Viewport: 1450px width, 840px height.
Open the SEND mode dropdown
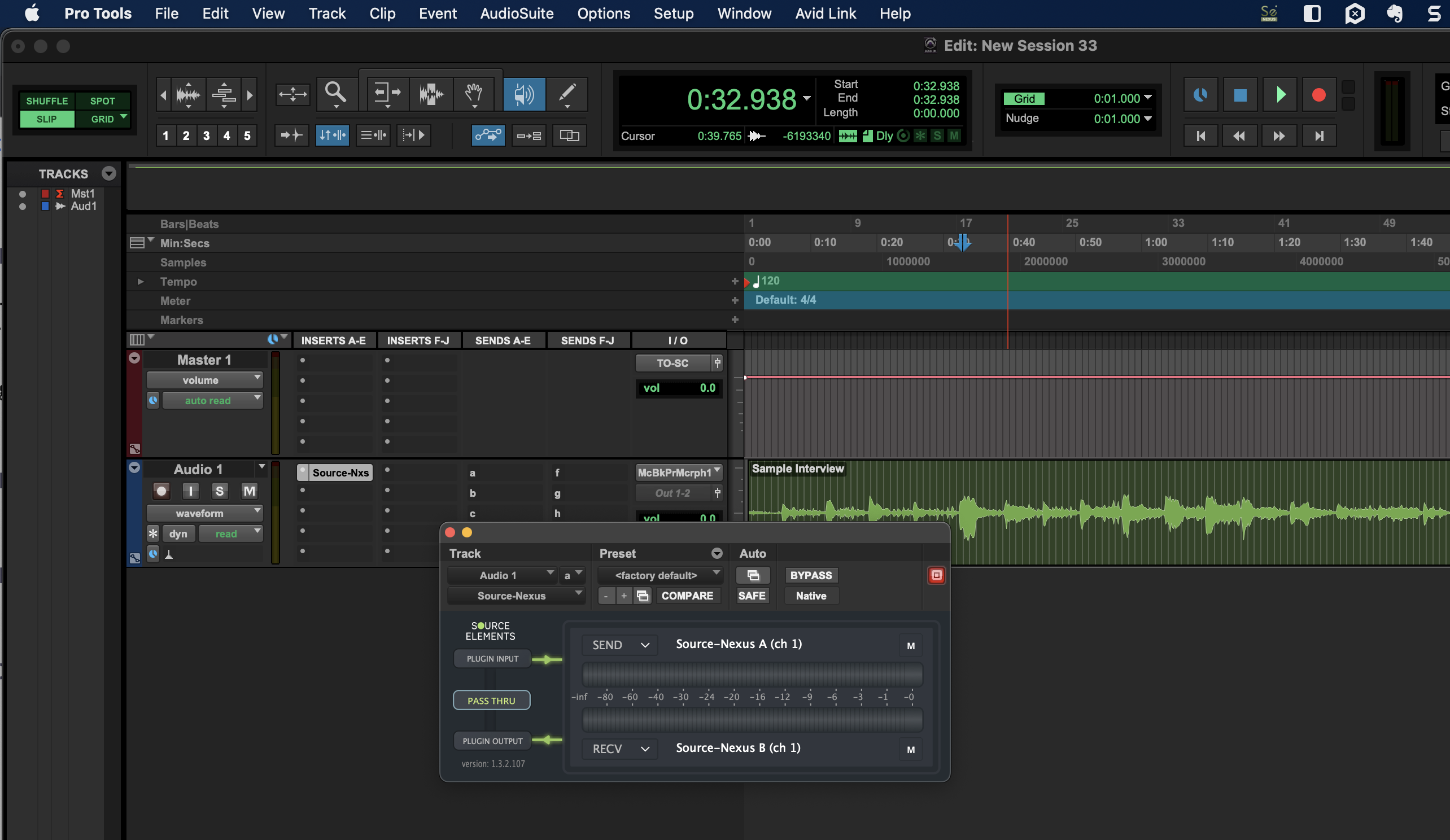pyautogui.click(x=620, y=645)
